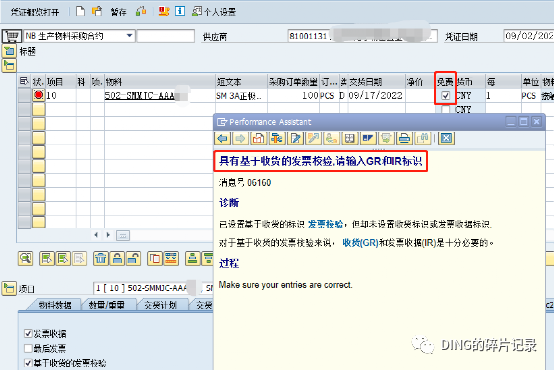Click the 暂存 hold button

click(118, 12)
